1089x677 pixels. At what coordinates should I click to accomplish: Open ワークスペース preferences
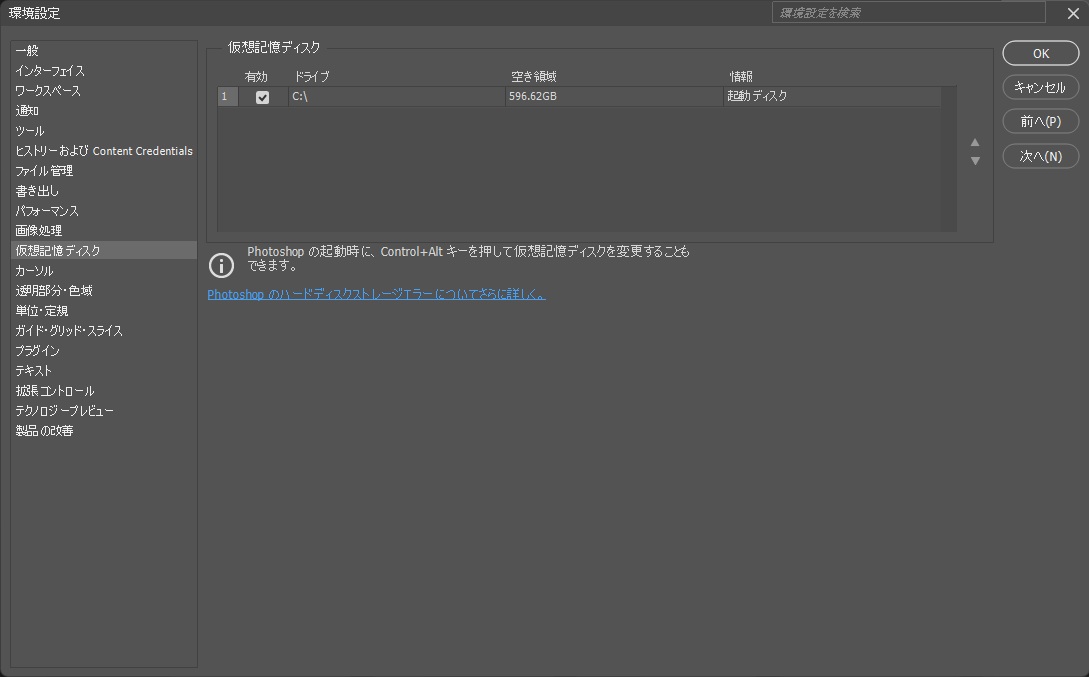click(104, 91)
